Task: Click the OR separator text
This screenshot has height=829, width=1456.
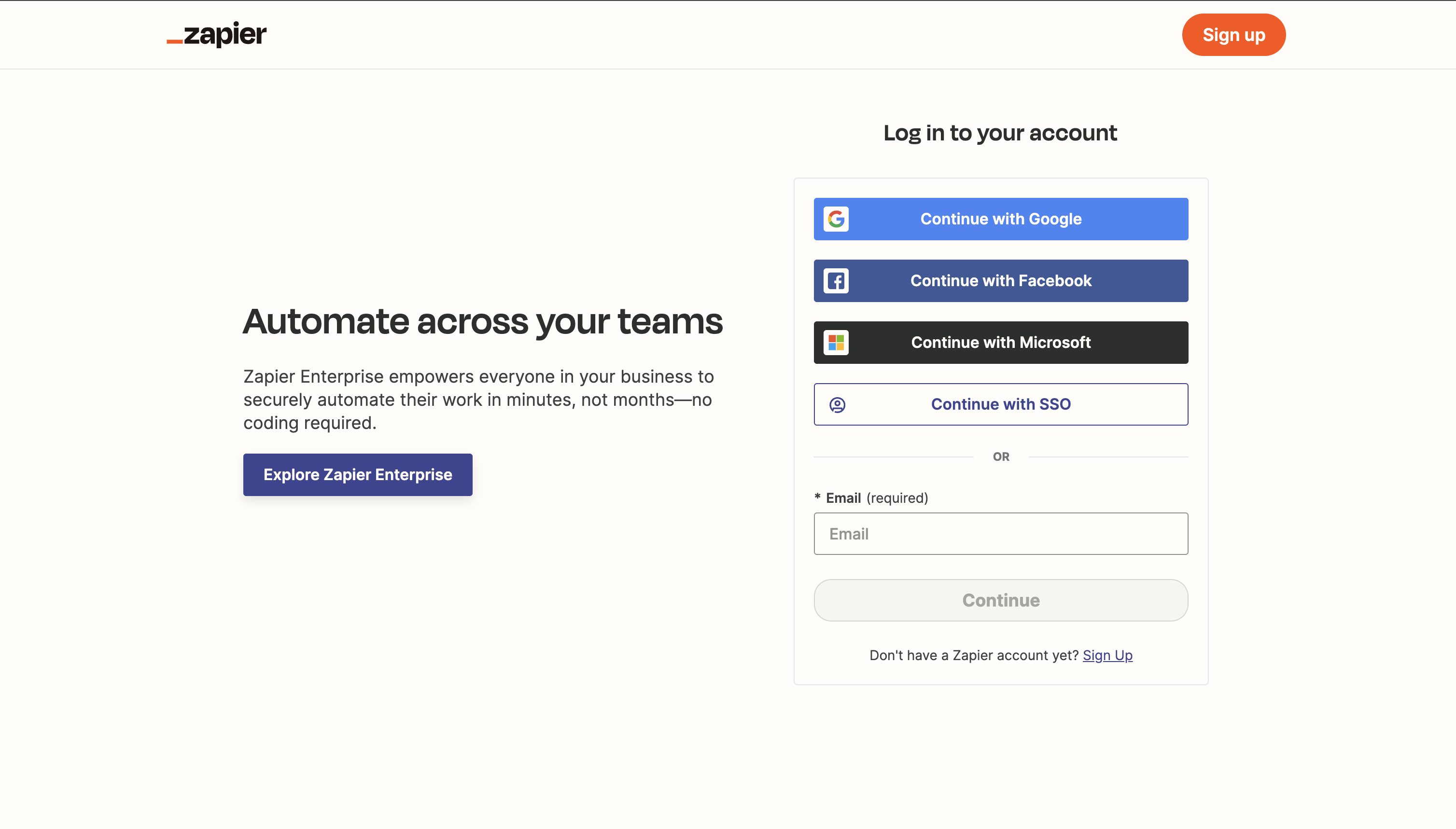Action: point(1000,456)
